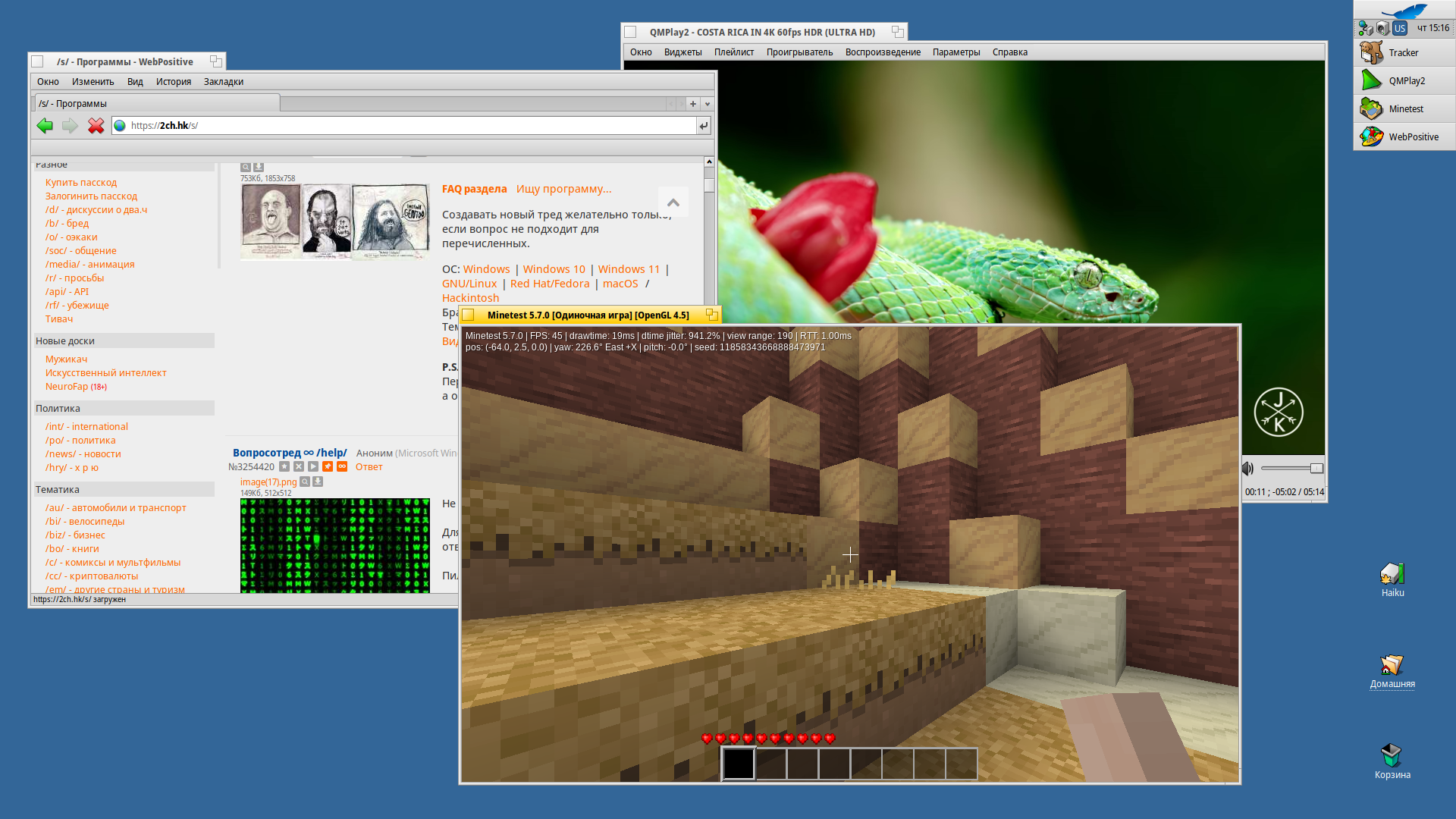Open 'Купить пасскод' sidebar link

click(81, 183)
